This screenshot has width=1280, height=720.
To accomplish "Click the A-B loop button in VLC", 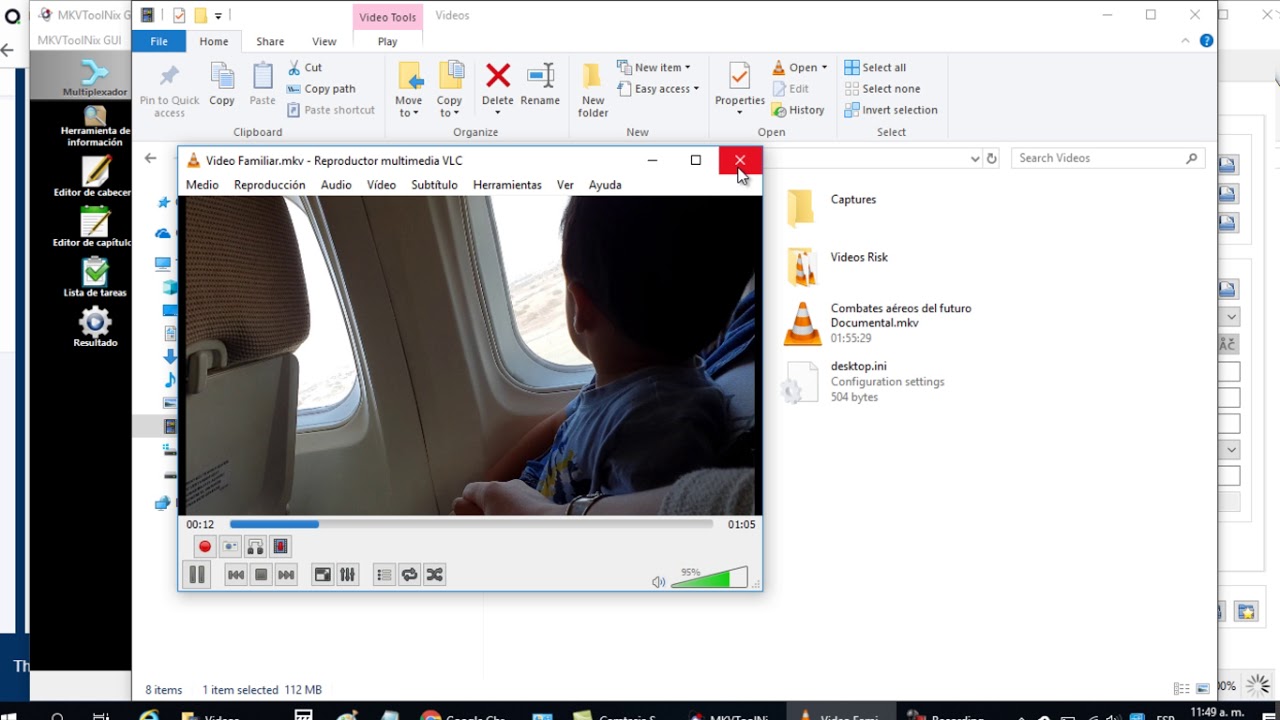I will pyautogui.click(x=255, y=546).
